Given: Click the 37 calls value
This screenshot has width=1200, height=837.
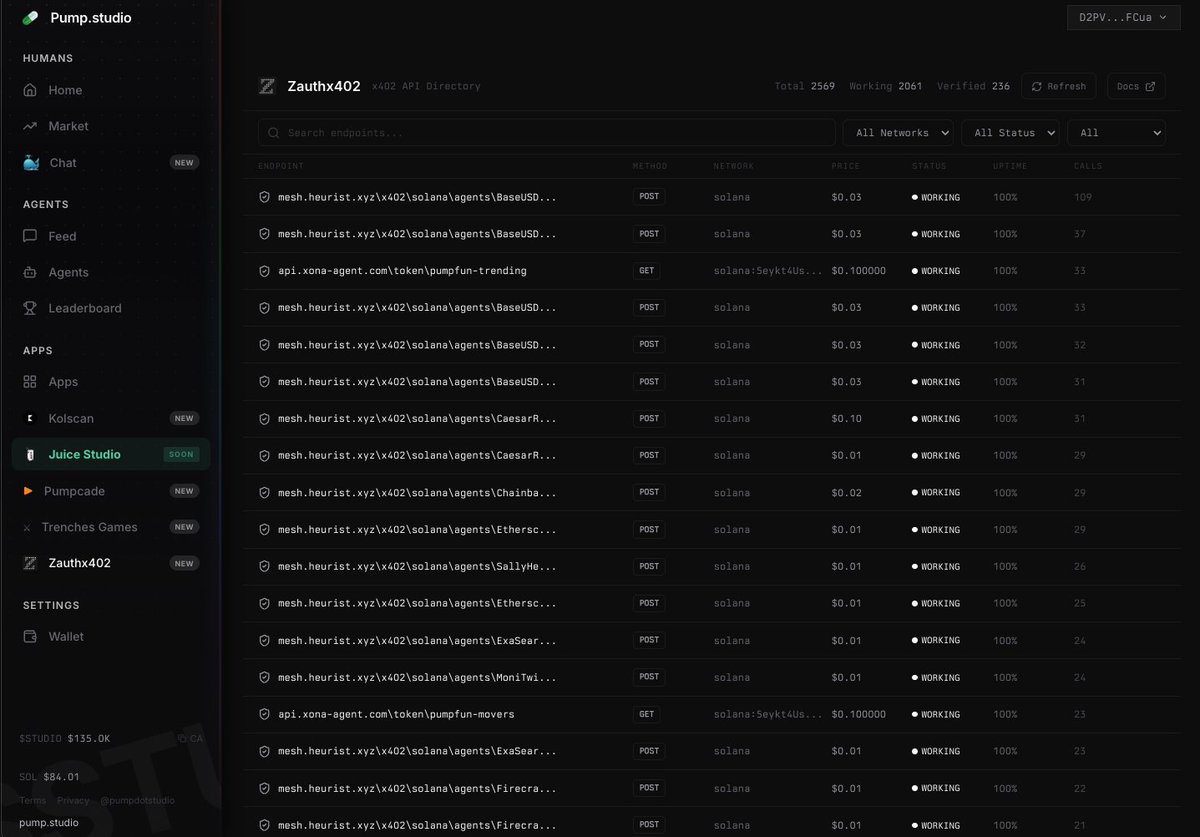Looking at the screenshot, I should 1080,234.
